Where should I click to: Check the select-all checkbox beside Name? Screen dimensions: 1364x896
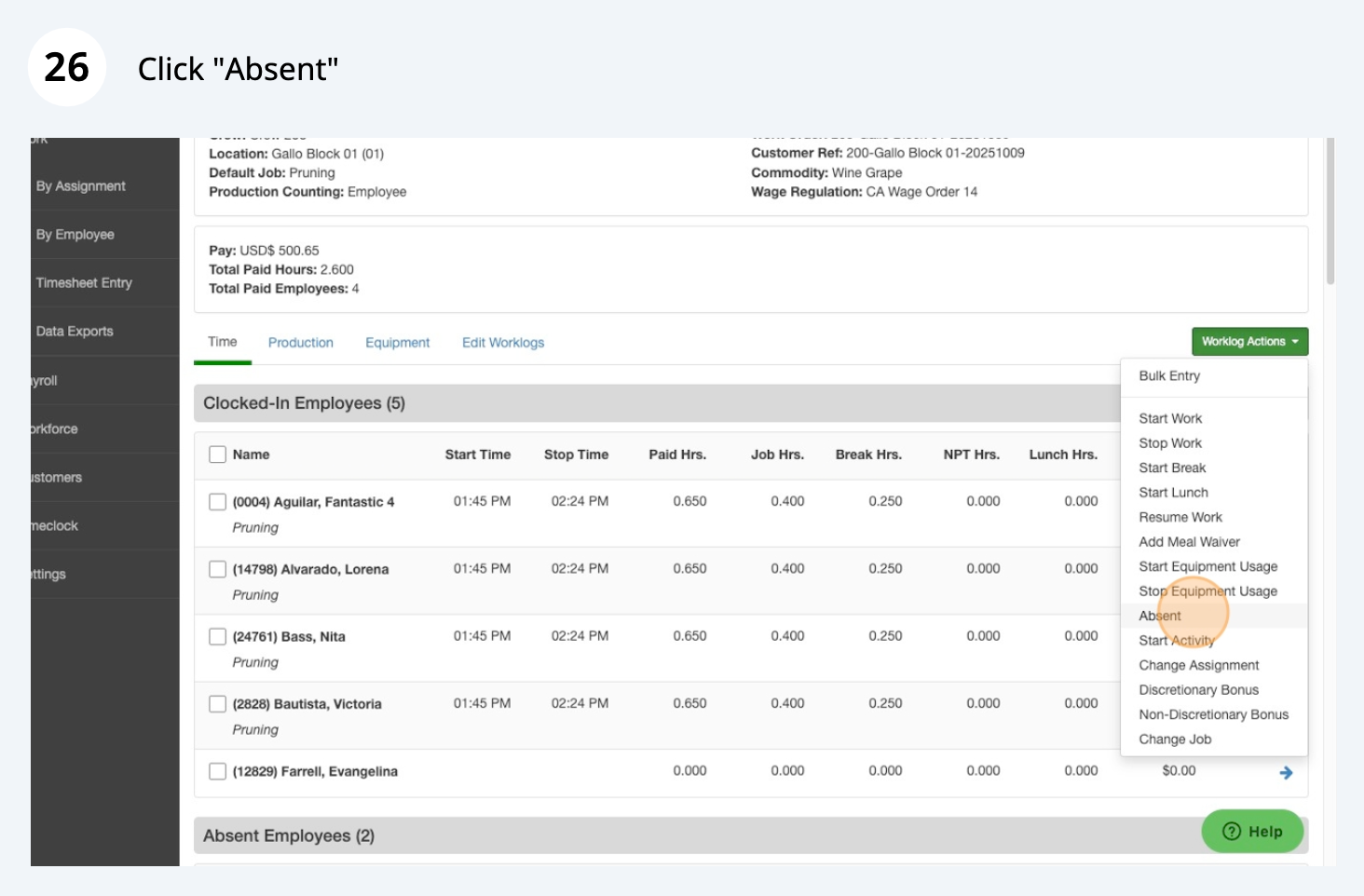coord(218,455)
